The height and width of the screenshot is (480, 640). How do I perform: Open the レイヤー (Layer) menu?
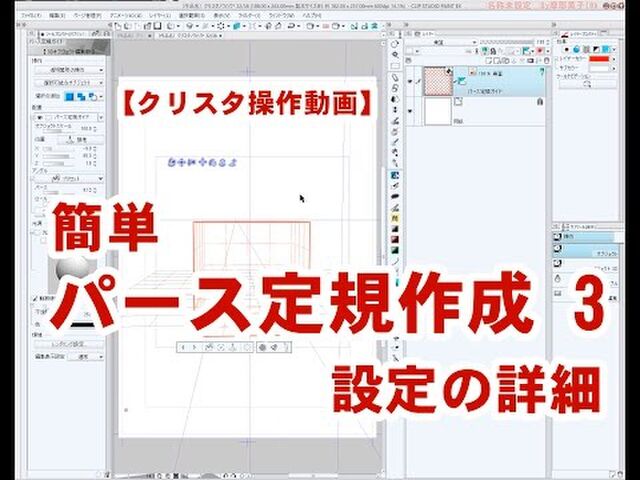pyautogui.click(x=160, y=15)
